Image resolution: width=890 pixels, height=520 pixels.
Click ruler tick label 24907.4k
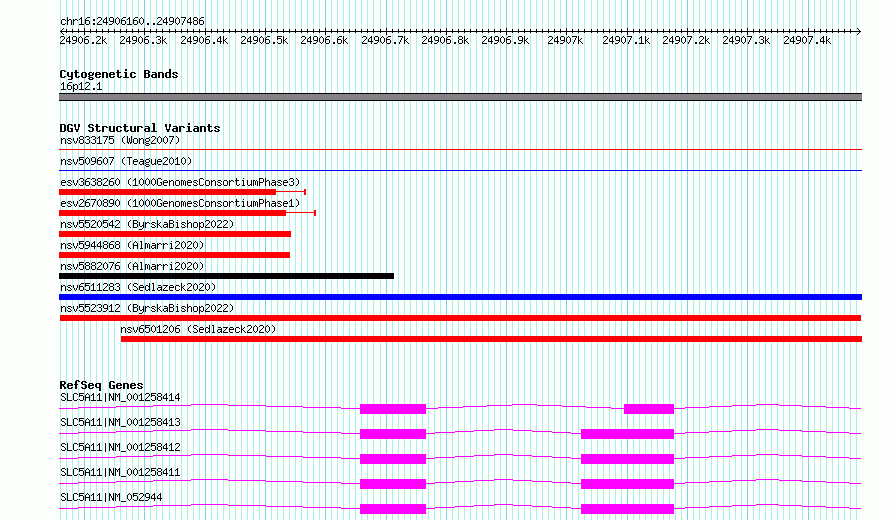coord(807,40)
